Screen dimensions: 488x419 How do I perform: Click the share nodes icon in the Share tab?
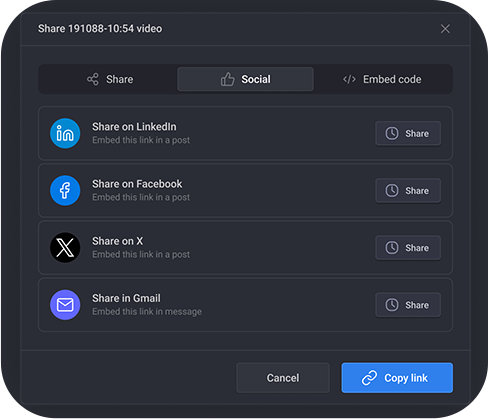[93, 79]
